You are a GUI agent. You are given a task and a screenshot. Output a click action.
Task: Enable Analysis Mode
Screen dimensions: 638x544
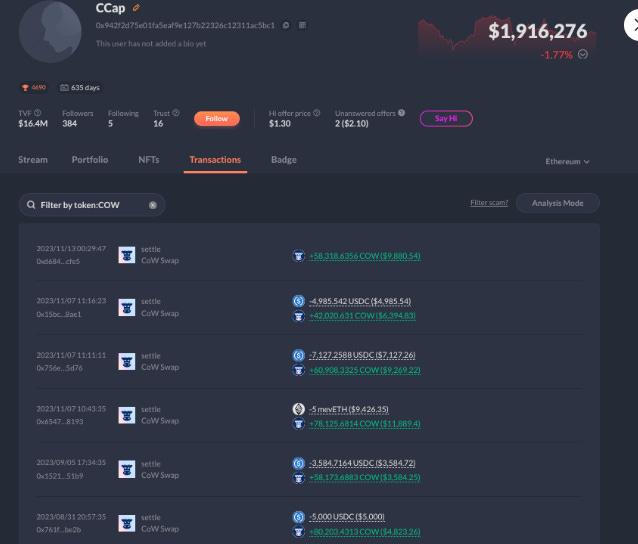tap(557, 203)
